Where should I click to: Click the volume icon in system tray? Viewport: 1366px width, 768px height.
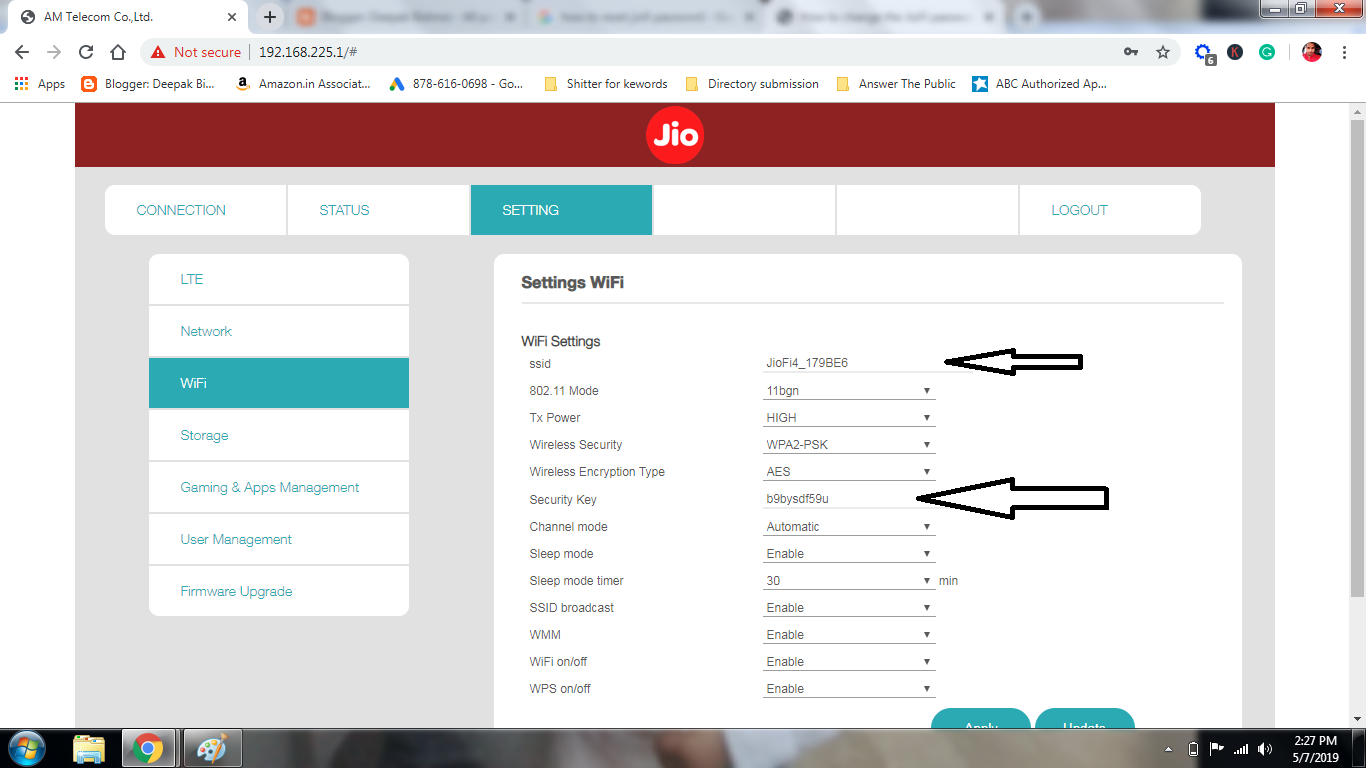1265,749
